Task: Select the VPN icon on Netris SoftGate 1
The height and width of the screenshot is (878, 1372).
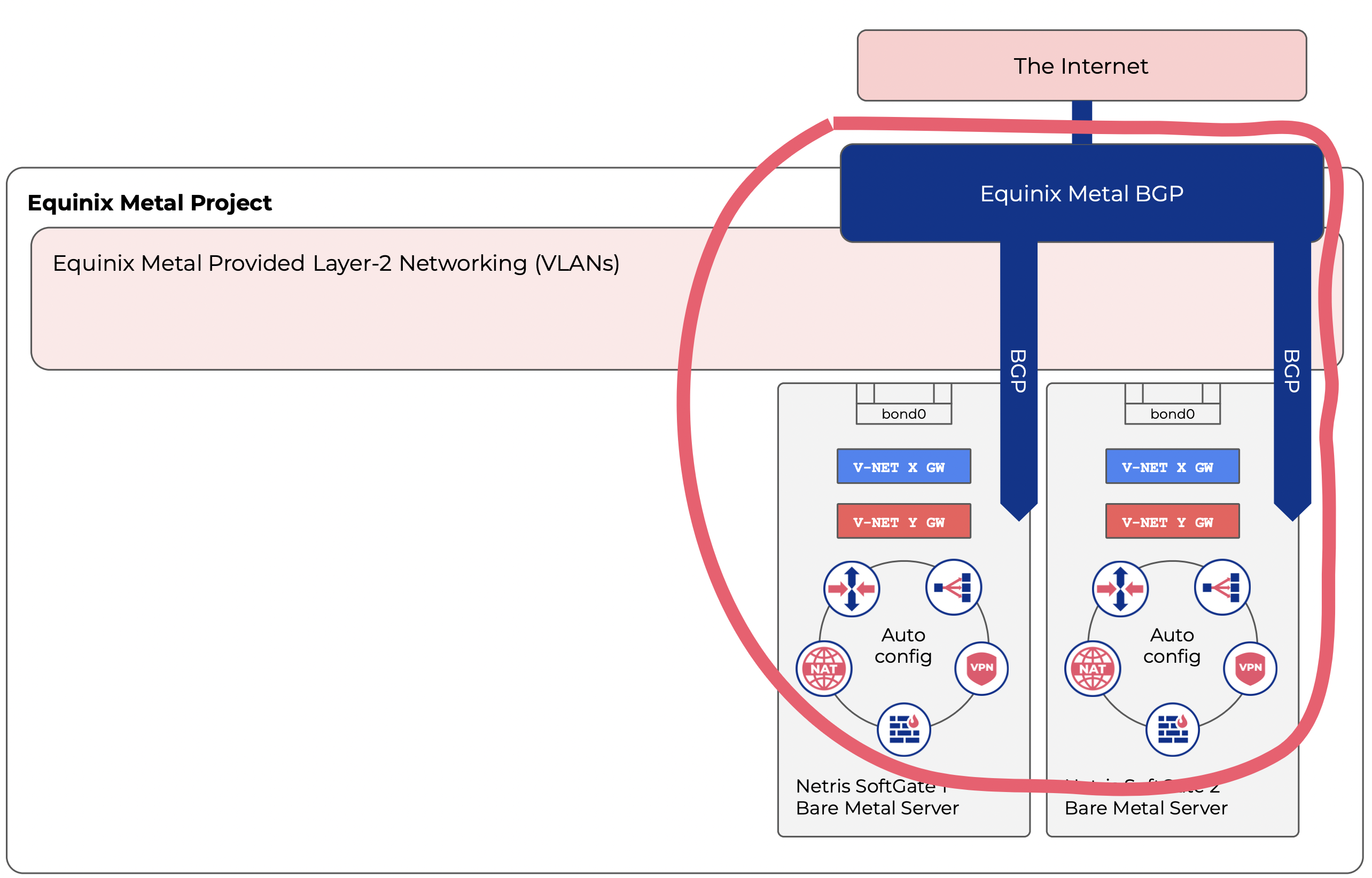Action: (981, 668)
